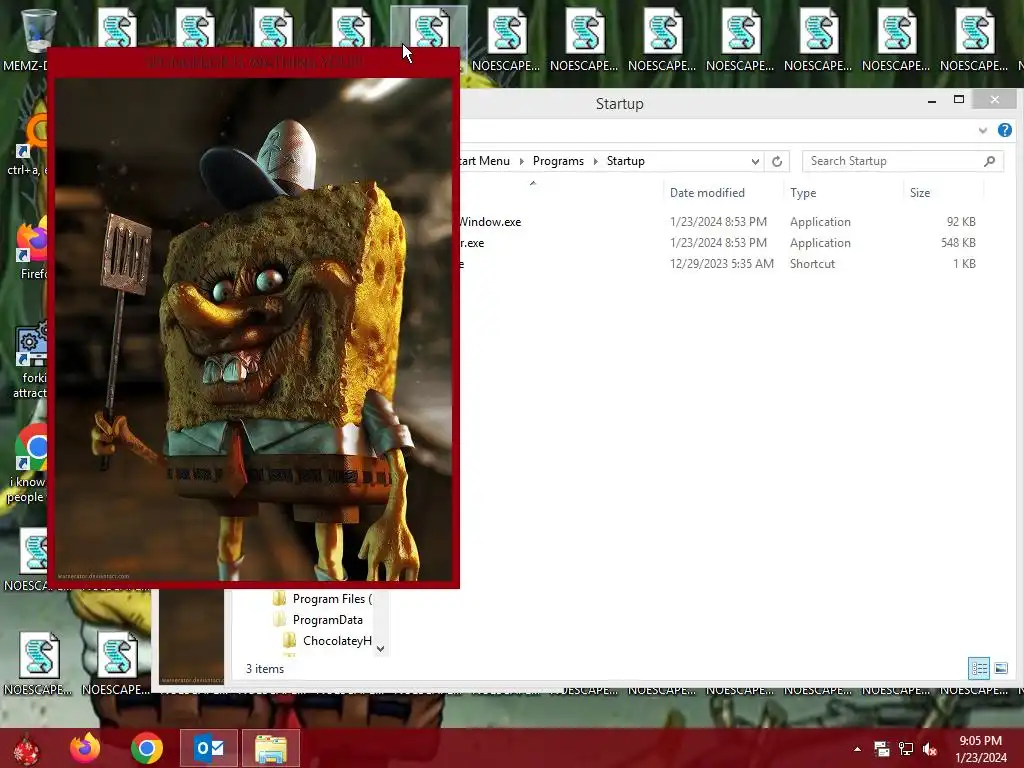The width and height of the screenshot is (1024, 768).
Task: Open the network icon in system tray
Action: [x=906, y=749]
